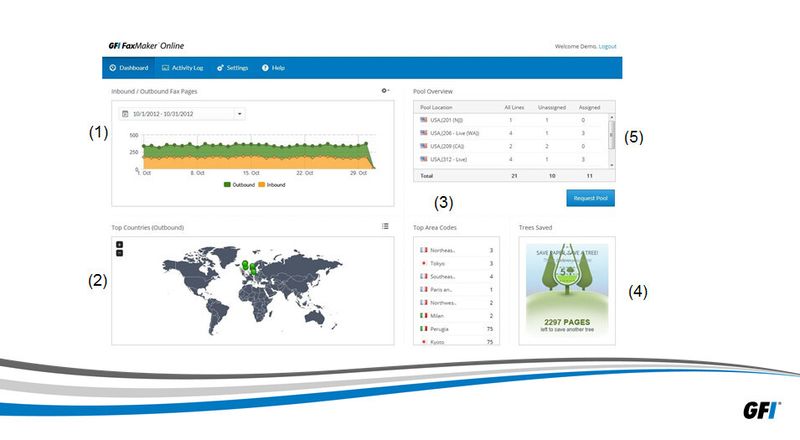Zoom in on the world map
Image resolution: width=800 pixels, height=440 pixels.
click(119, 245)
